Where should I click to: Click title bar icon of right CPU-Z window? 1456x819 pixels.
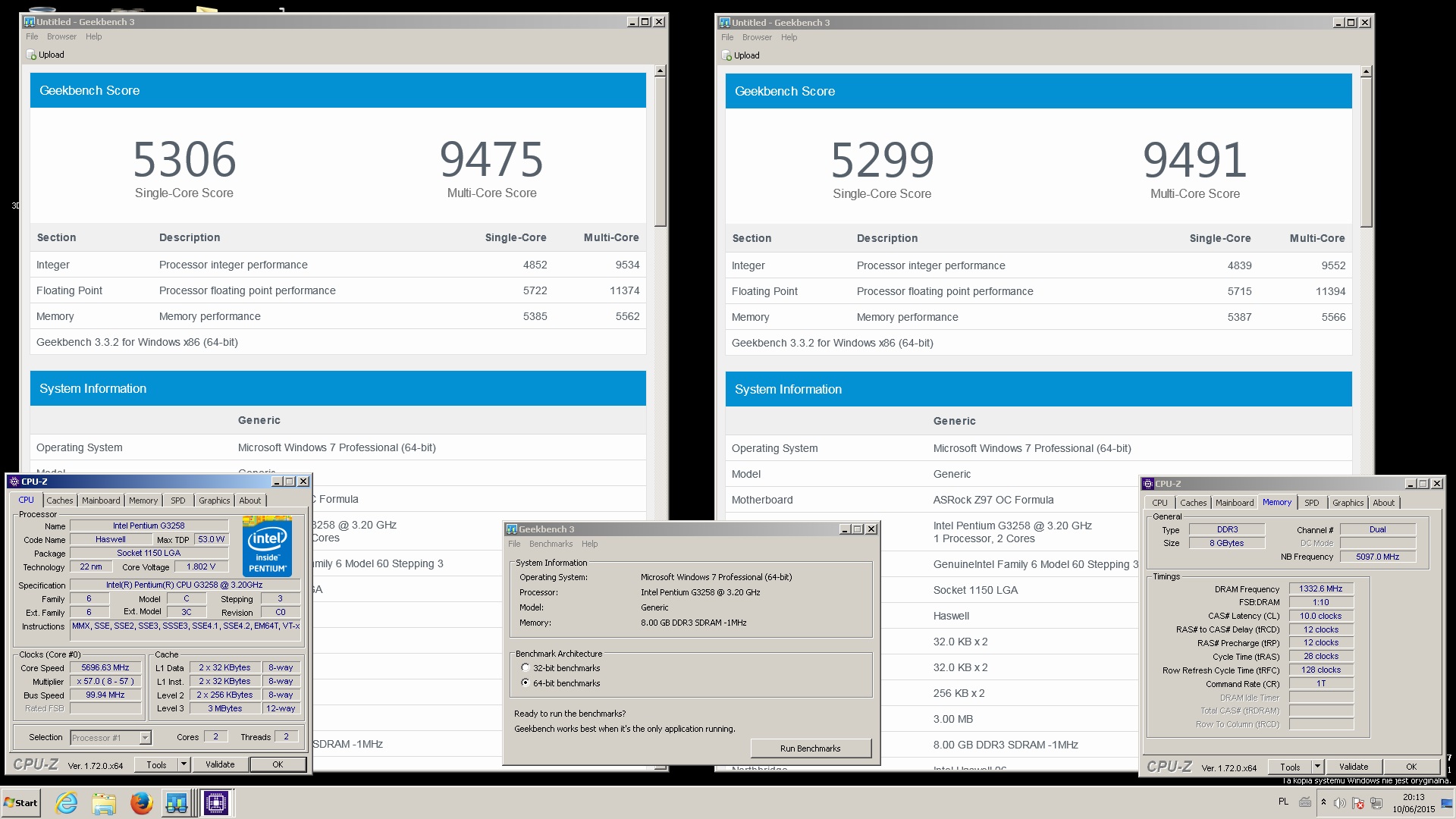1148,484
